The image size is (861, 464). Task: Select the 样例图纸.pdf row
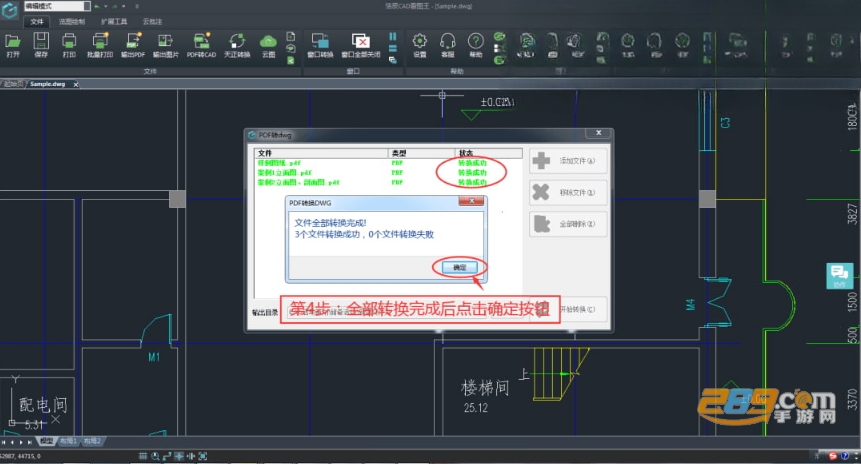pos(388,163)
